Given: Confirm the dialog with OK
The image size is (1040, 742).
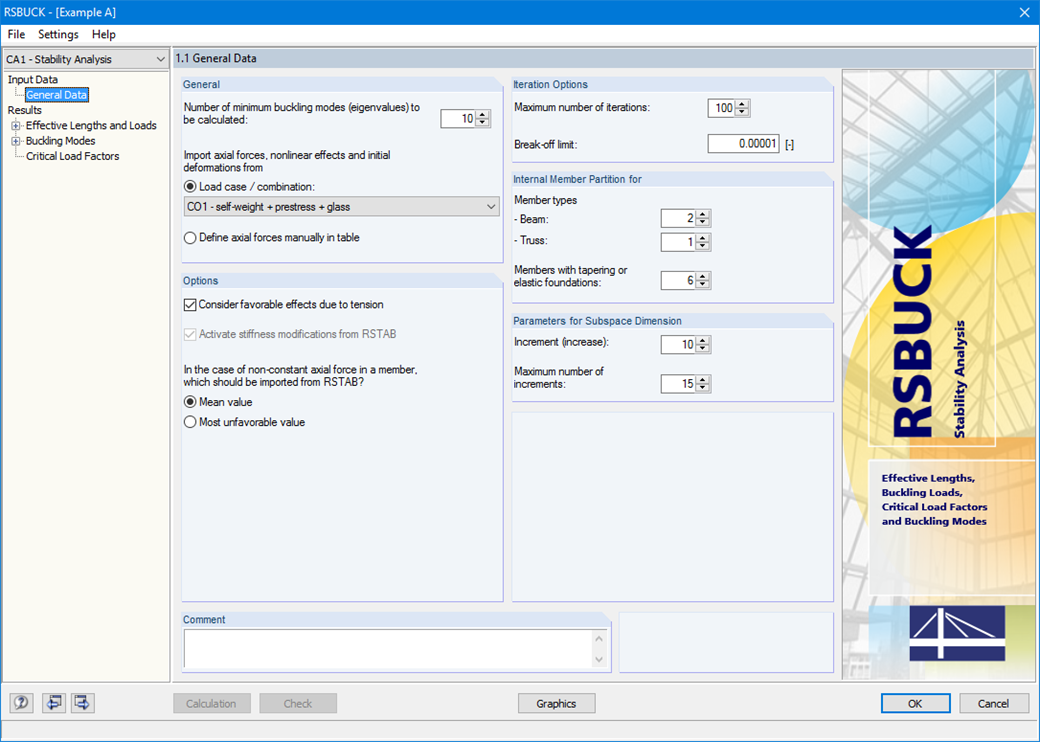Looking at the screenshot, I should pyautogui.click(x=914, y=703).
